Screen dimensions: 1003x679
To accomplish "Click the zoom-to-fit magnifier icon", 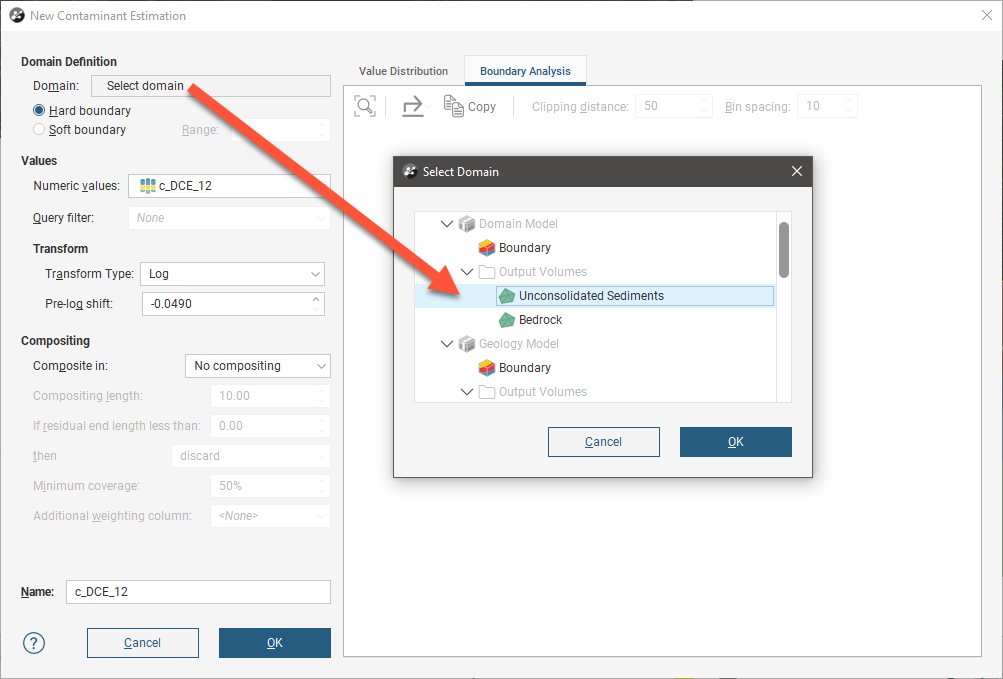I will (365, 106).
